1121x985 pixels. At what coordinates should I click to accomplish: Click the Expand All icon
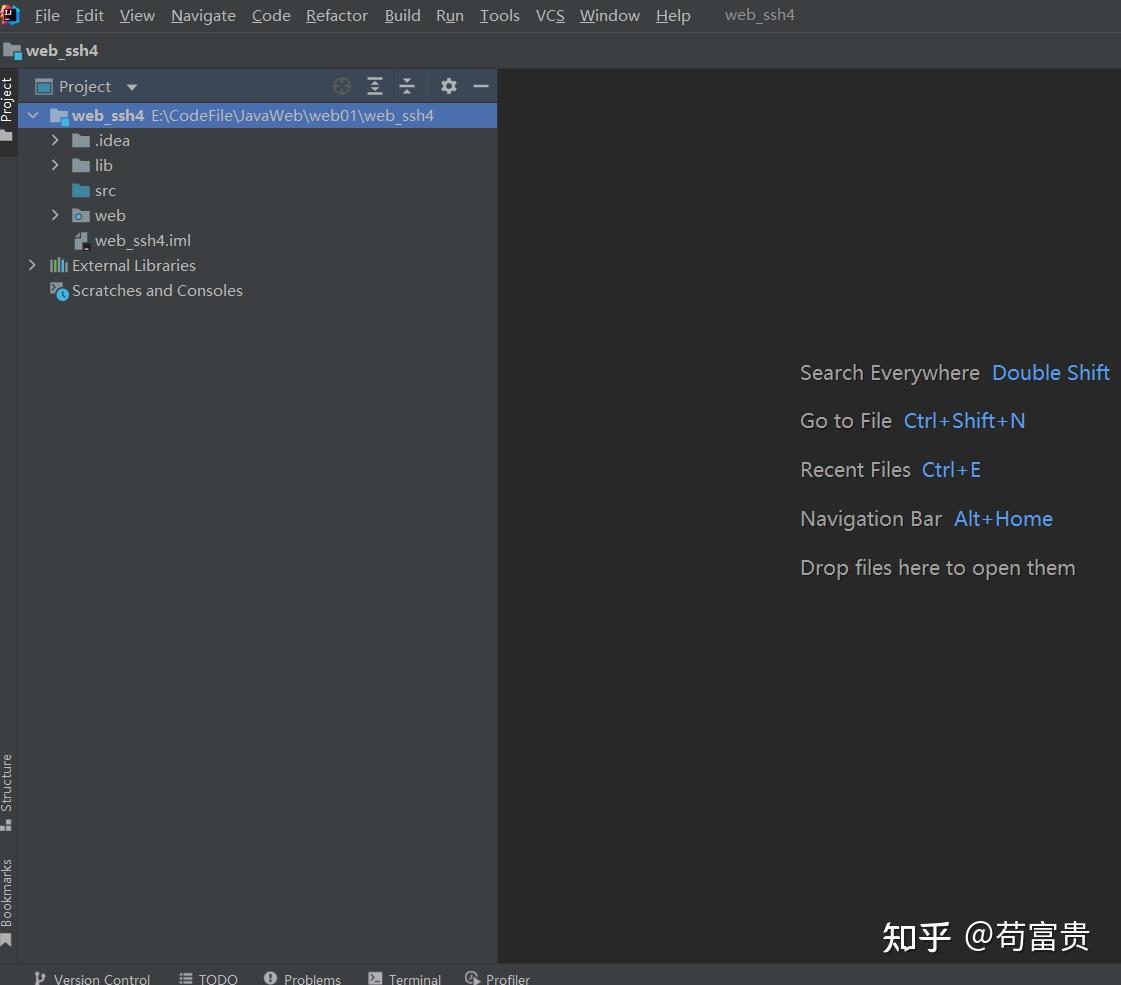[375, 86]
